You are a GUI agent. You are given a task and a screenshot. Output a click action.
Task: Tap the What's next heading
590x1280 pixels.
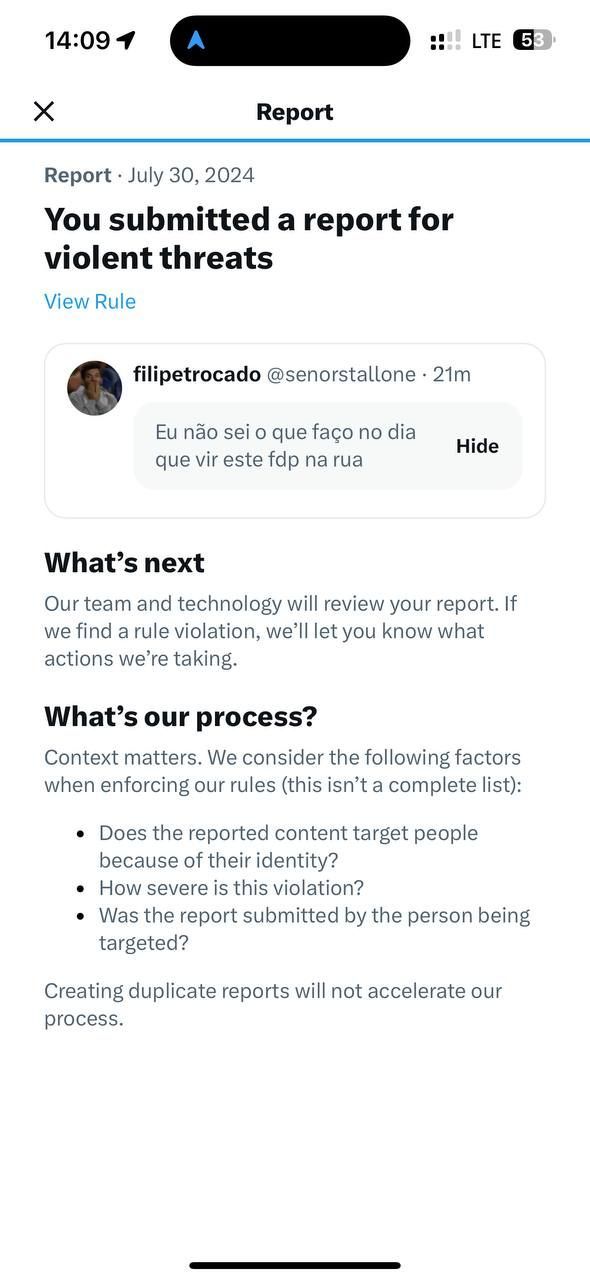point(124,563)
